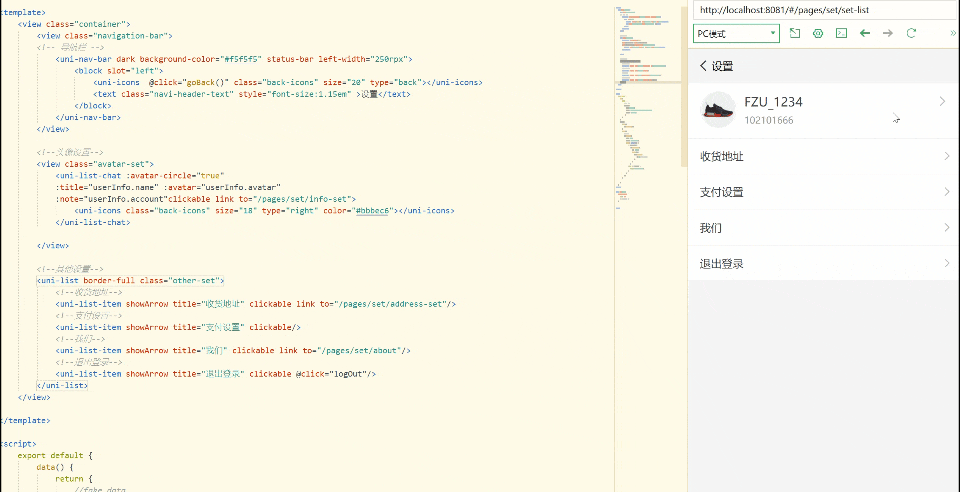Click the export default line in script

tap(55, 455)
